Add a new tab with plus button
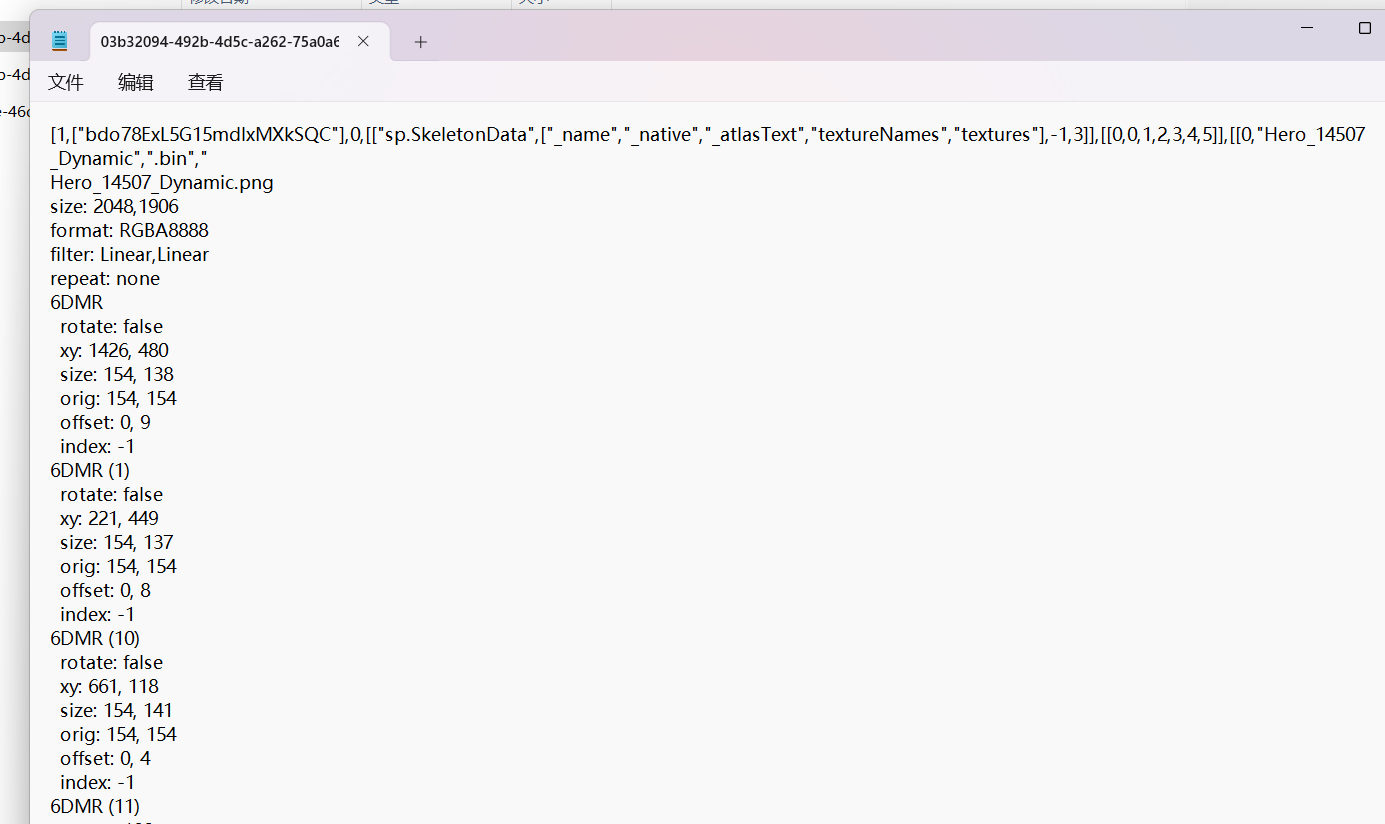1385x824 pixels. (421, 42)
